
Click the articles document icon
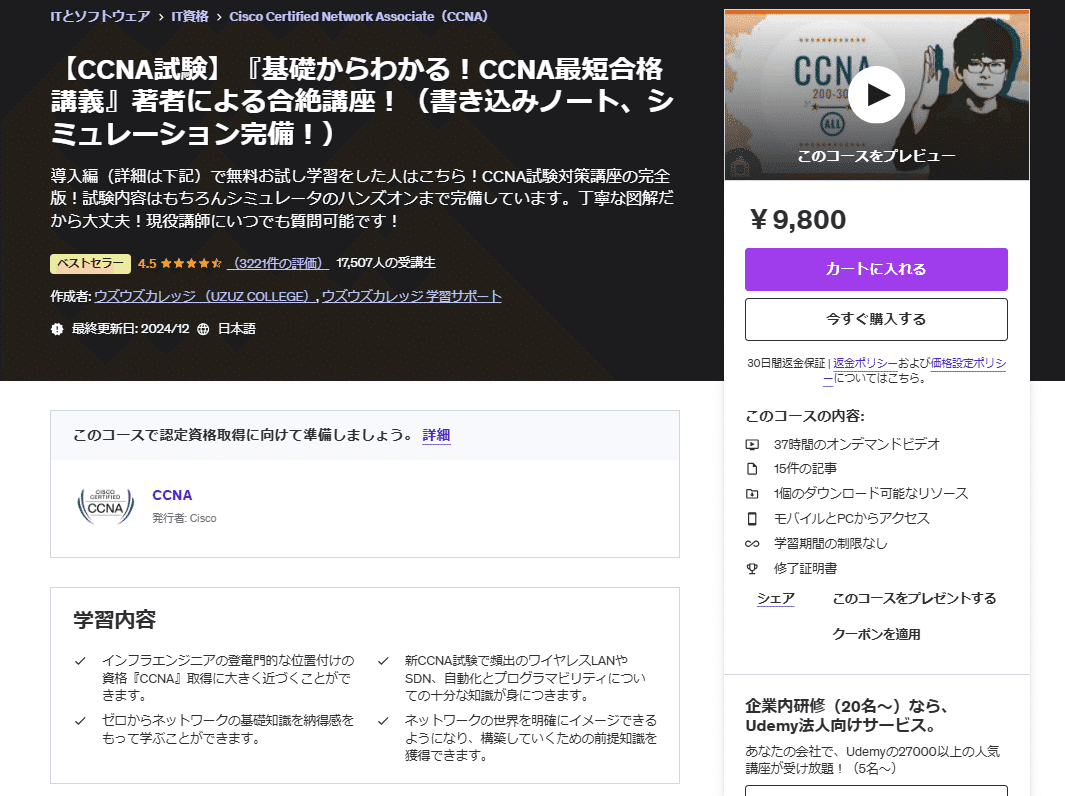tap(752, 469)
